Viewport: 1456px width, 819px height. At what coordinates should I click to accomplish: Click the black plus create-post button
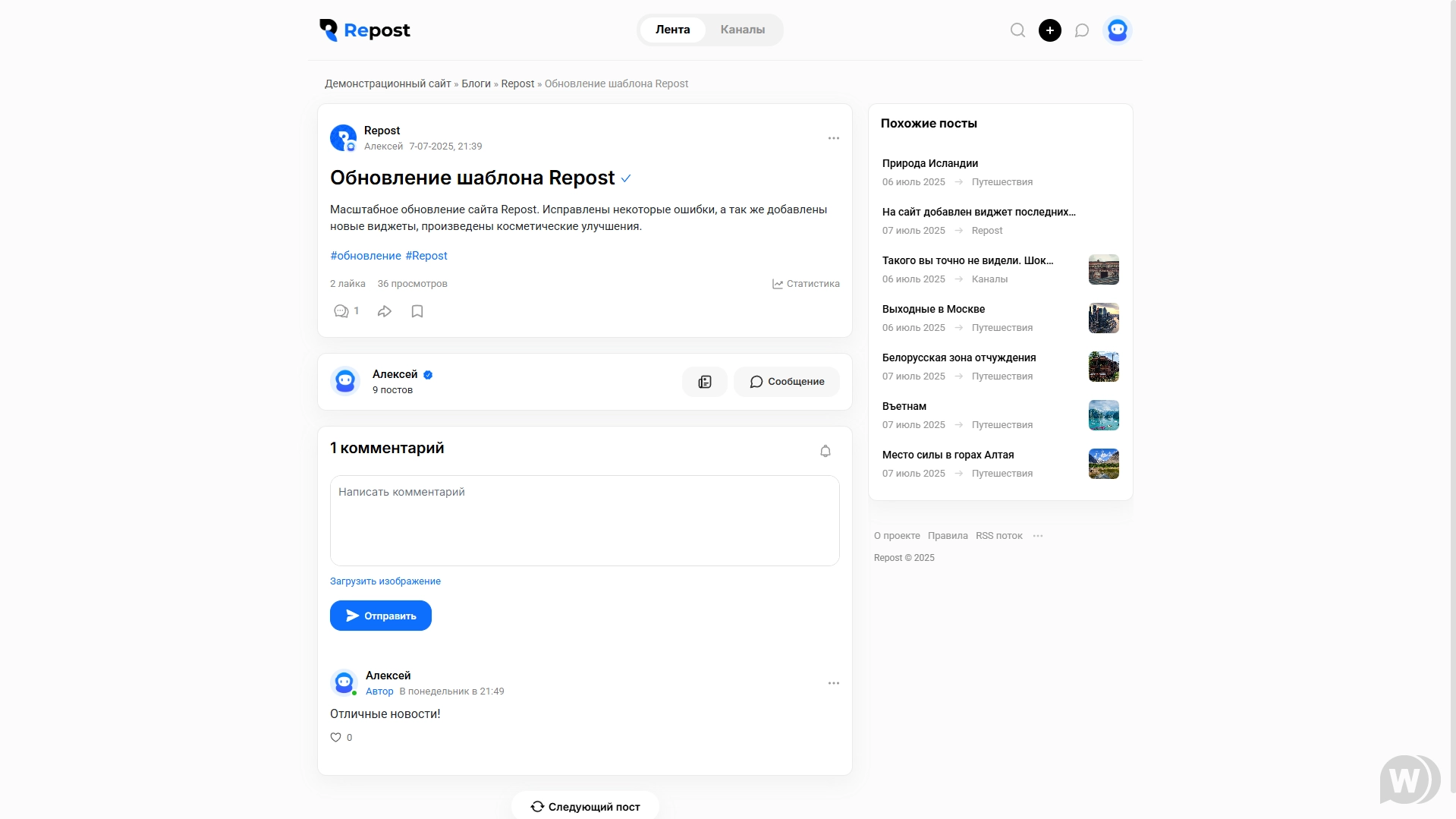pos(1049,30)
